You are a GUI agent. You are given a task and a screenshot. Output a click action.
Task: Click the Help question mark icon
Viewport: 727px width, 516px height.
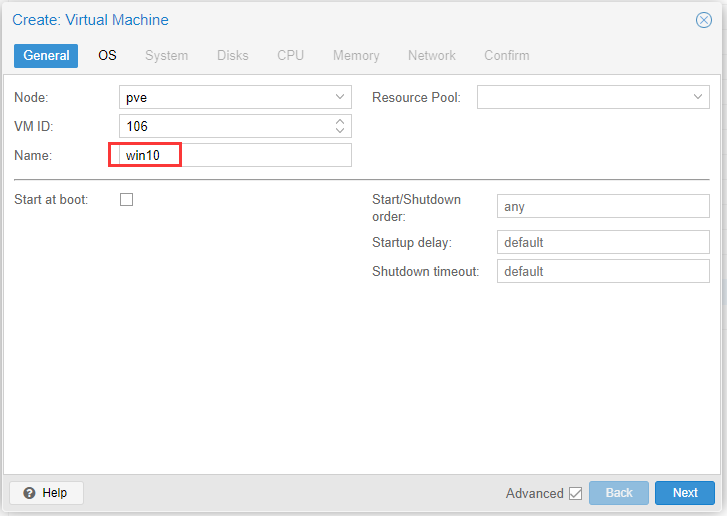pyautogui.click(x=30, y=493)
